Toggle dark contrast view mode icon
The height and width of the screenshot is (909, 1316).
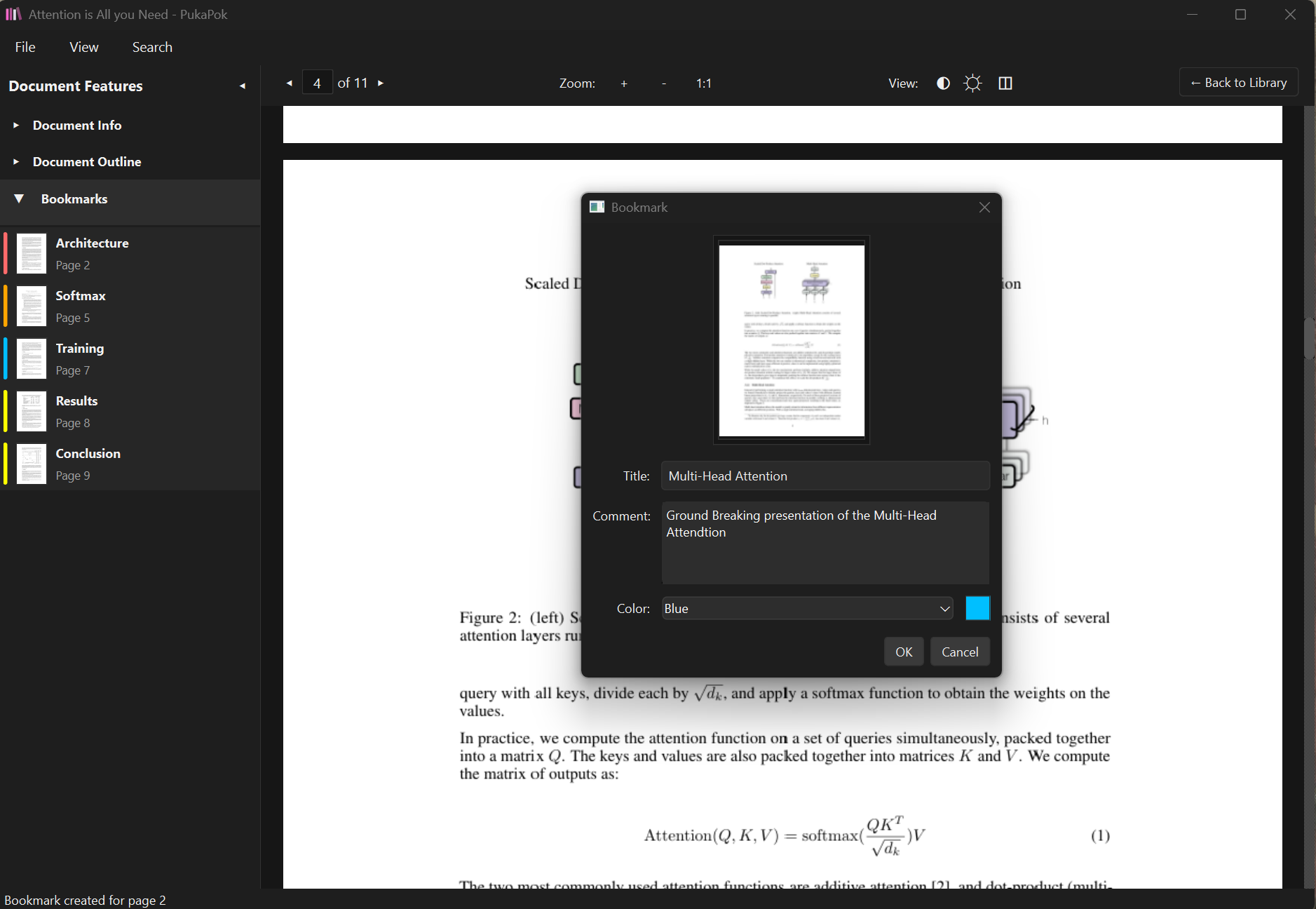pos(943,83)
